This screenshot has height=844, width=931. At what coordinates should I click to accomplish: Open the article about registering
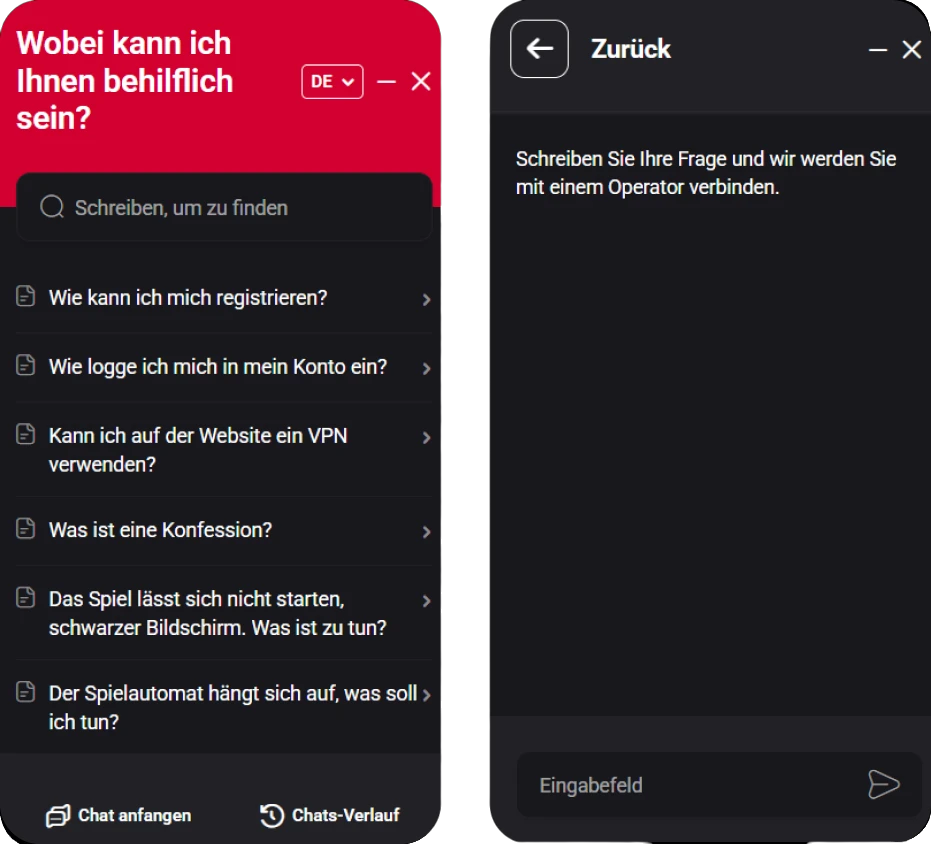tap(188, 297)
